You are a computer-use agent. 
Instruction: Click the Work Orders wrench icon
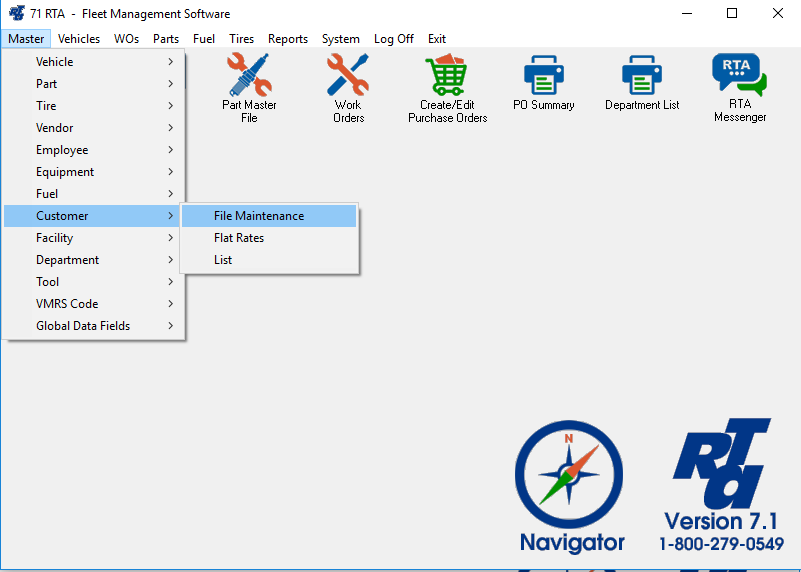coord(348,76)
